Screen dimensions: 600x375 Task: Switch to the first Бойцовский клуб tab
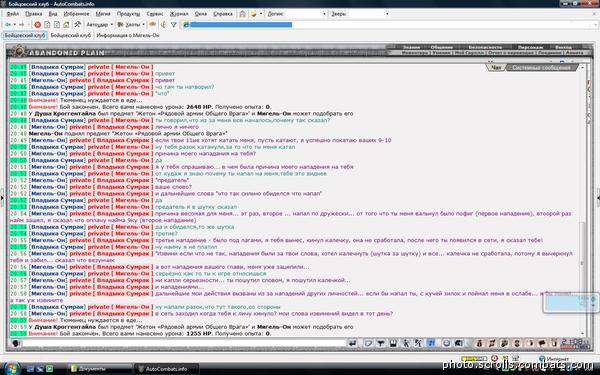pyautogui.click(x=25, y=35)
